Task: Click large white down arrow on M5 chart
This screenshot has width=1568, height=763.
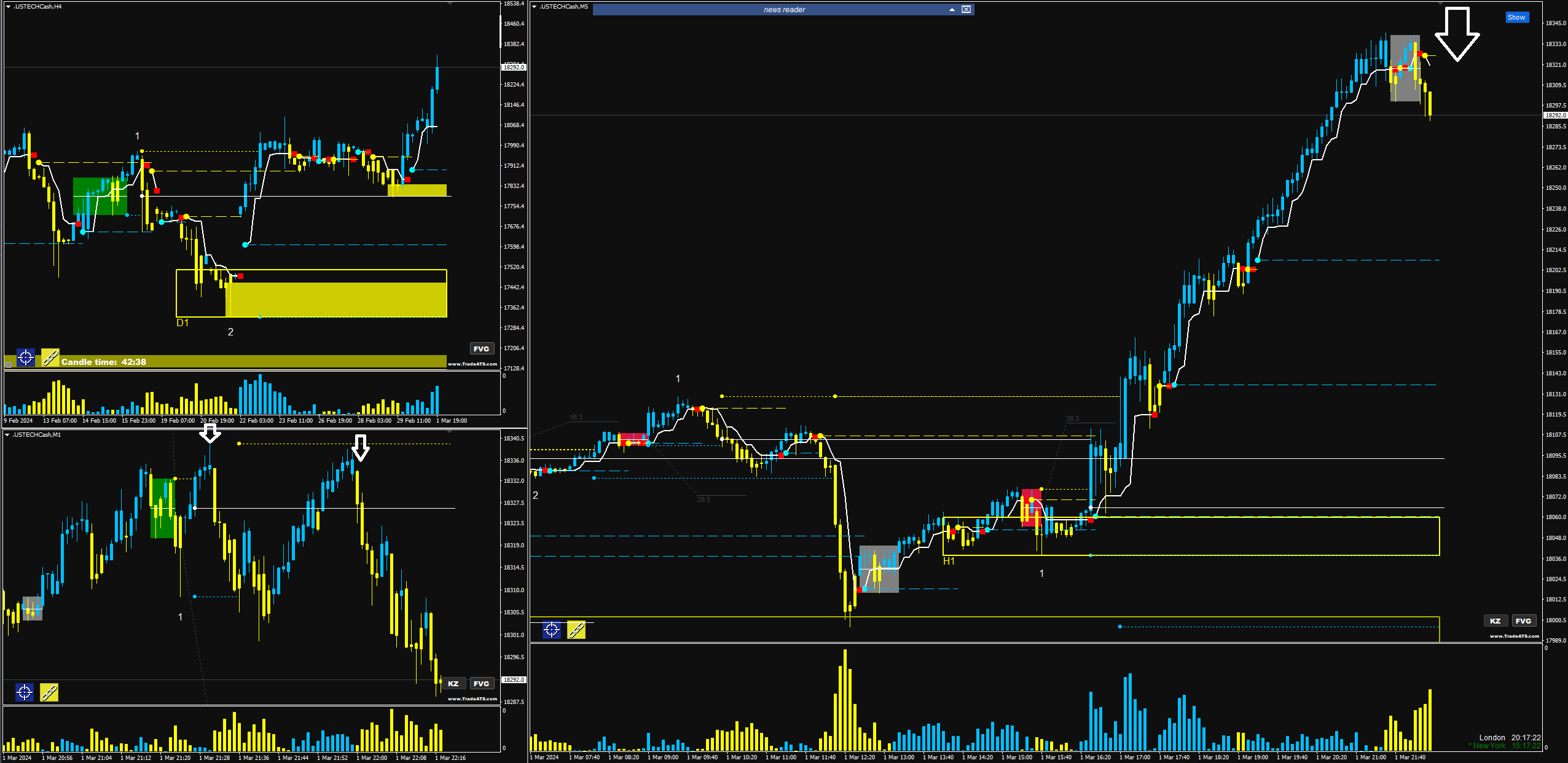Action: (1456, 34)
